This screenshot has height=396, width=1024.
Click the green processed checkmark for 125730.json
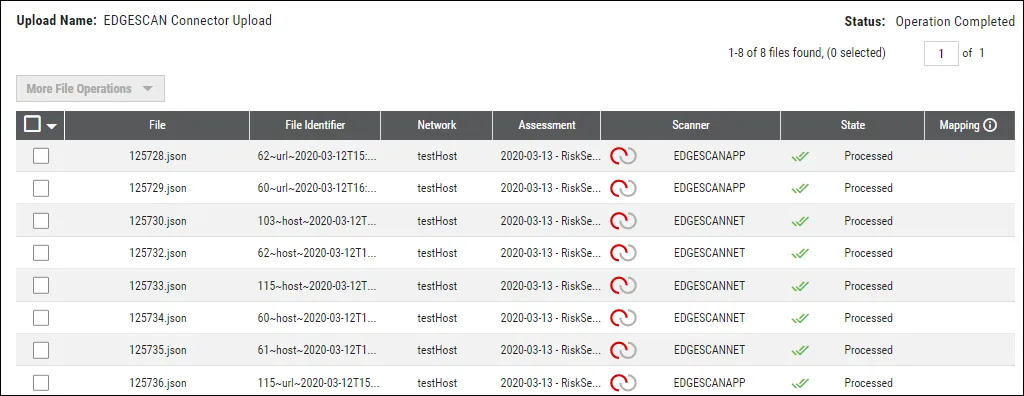point(800,222)
